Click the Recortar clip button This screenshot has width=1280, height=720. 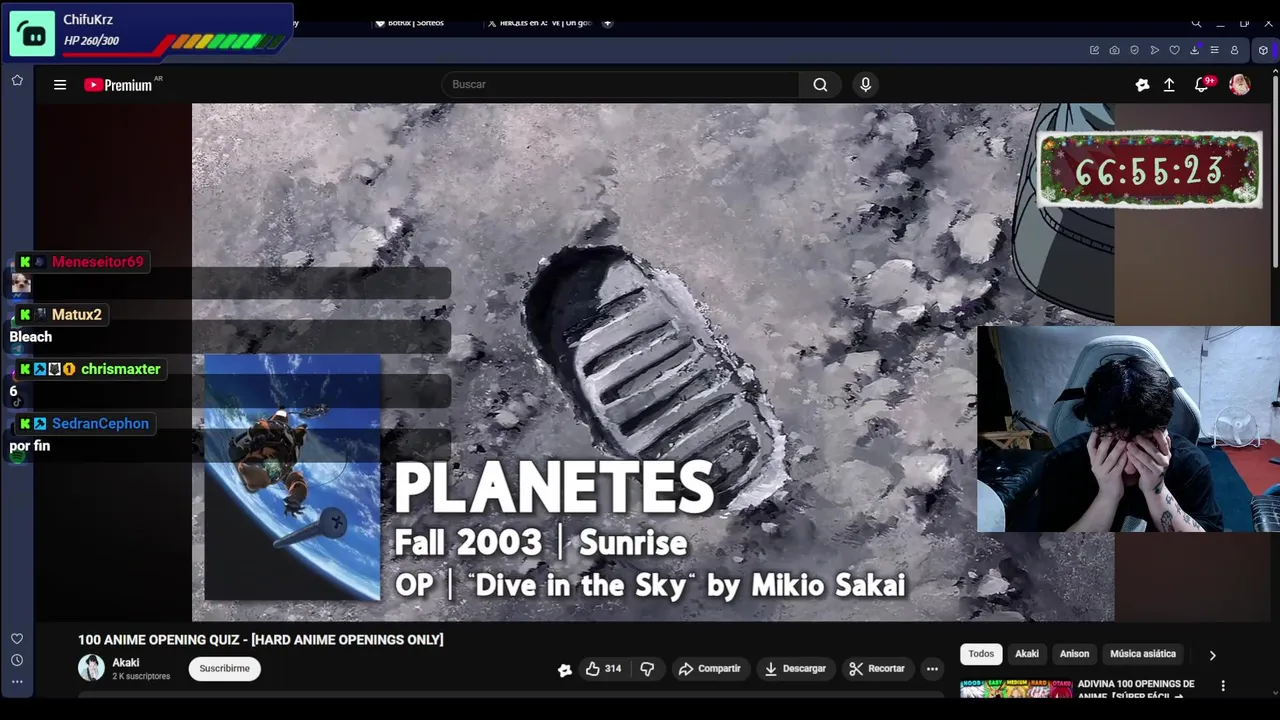[877, 669]
